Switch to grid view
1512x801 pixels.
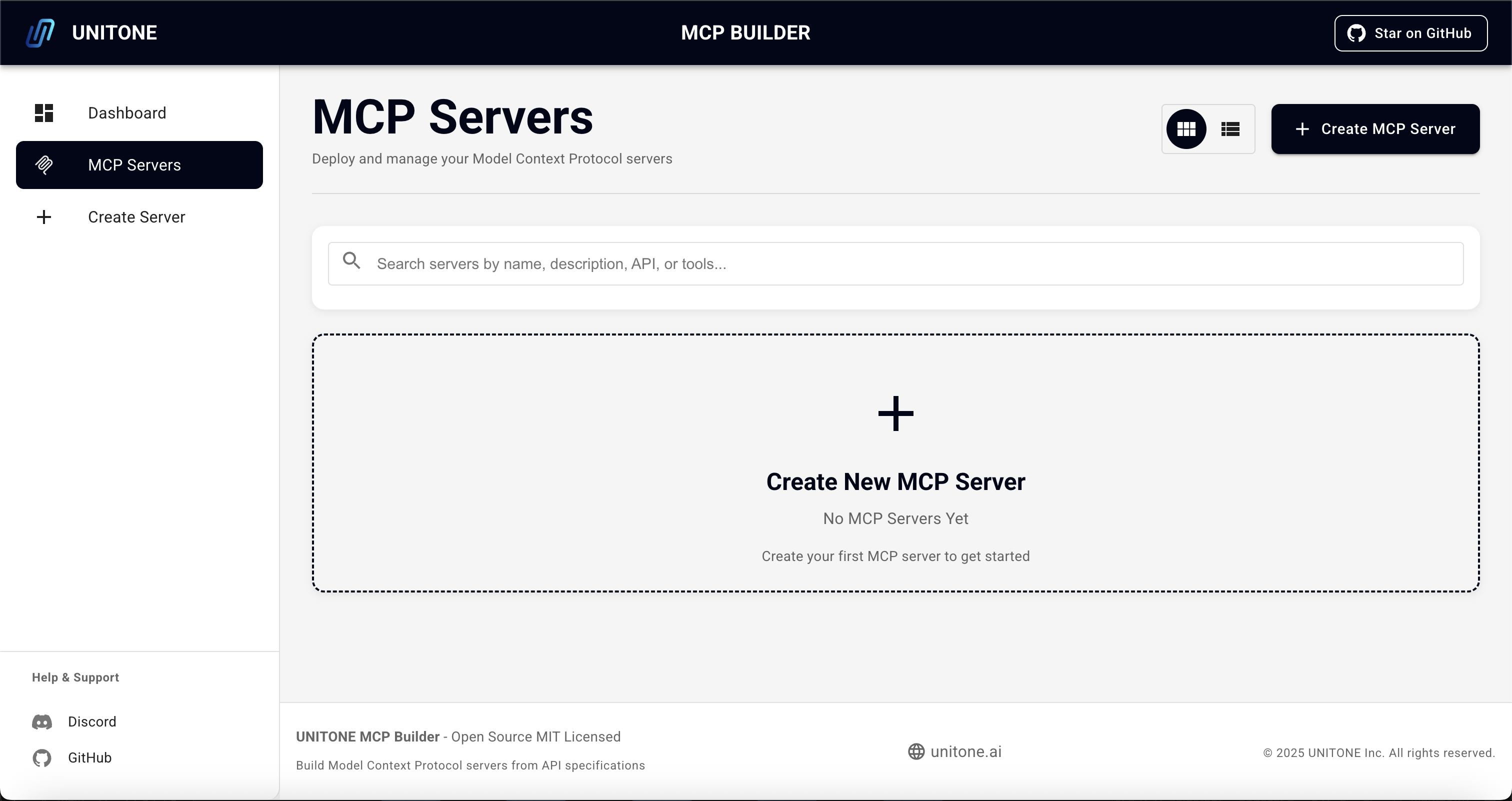(x=1186, y=129)
